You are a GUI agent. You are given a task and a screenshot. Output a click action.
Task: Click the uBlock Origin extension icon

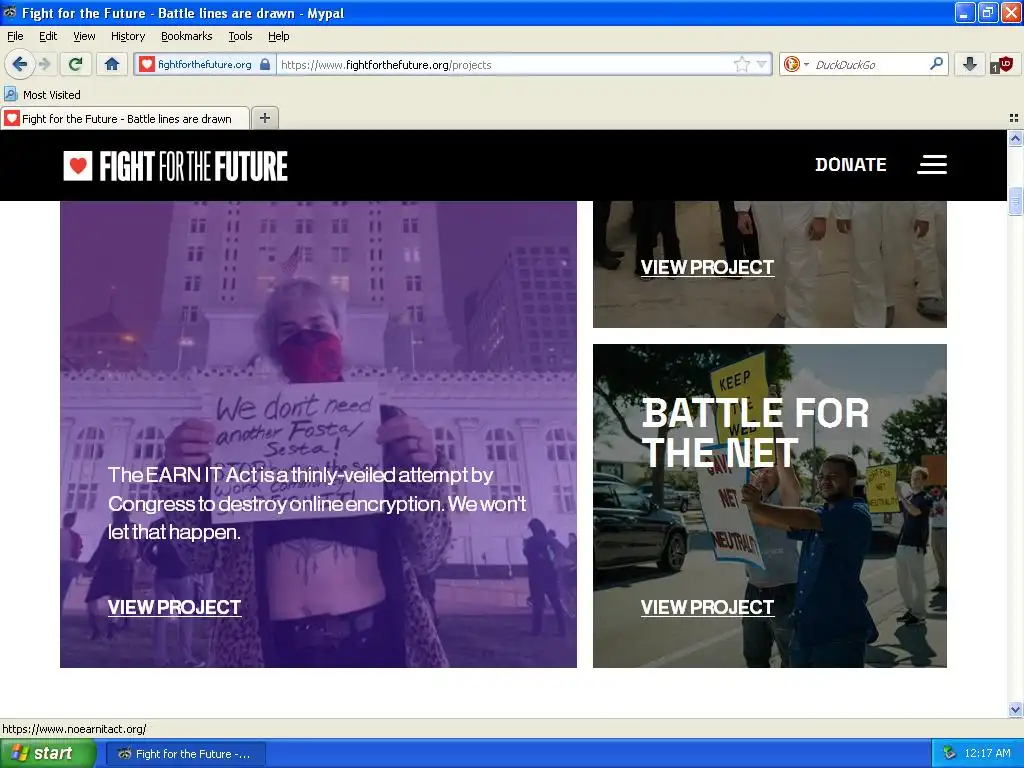tap(1002, 64)
